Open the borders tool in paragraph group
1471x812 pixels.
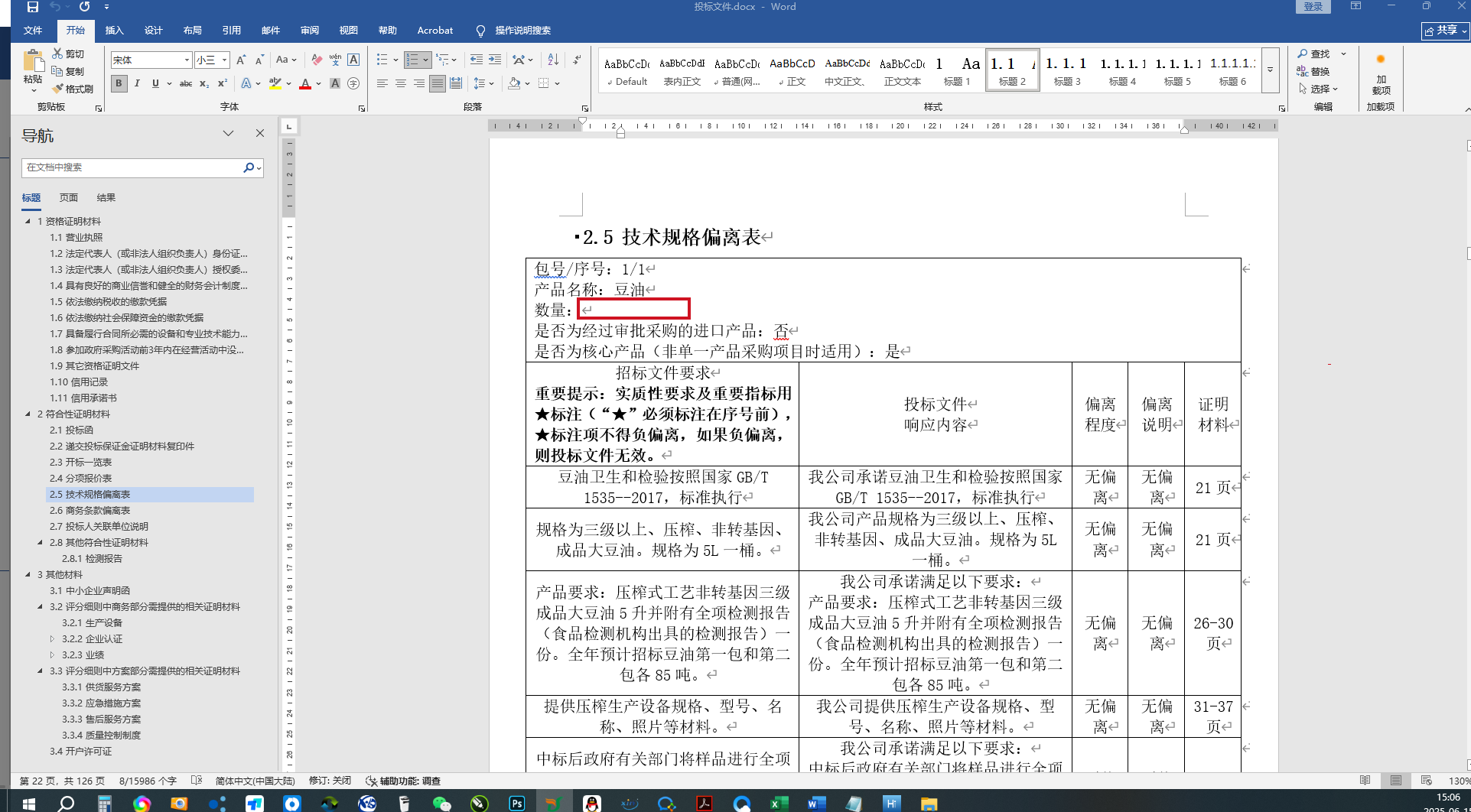(x=543, y=83)
